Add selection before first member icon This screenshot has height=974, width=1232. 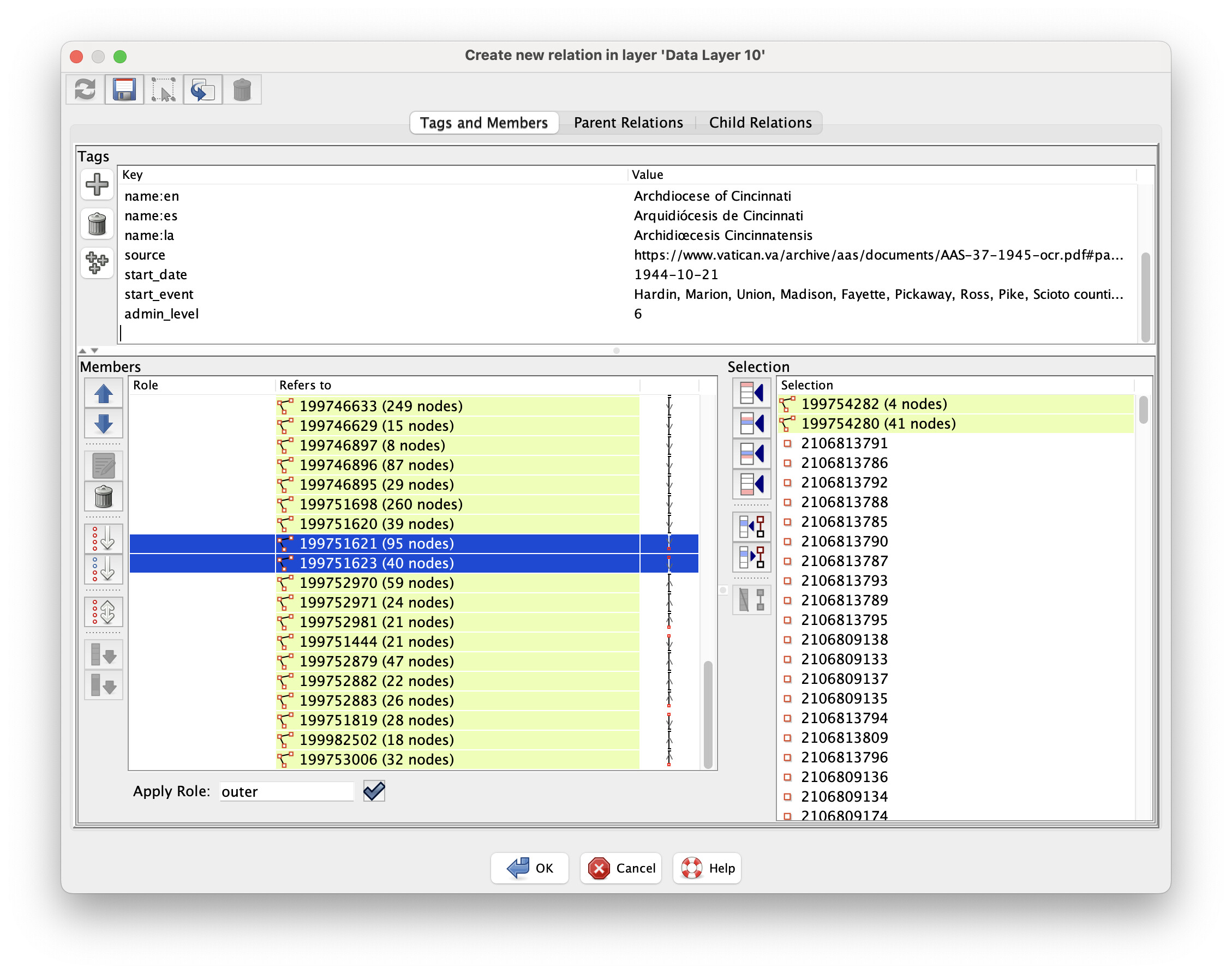[751, 393]
